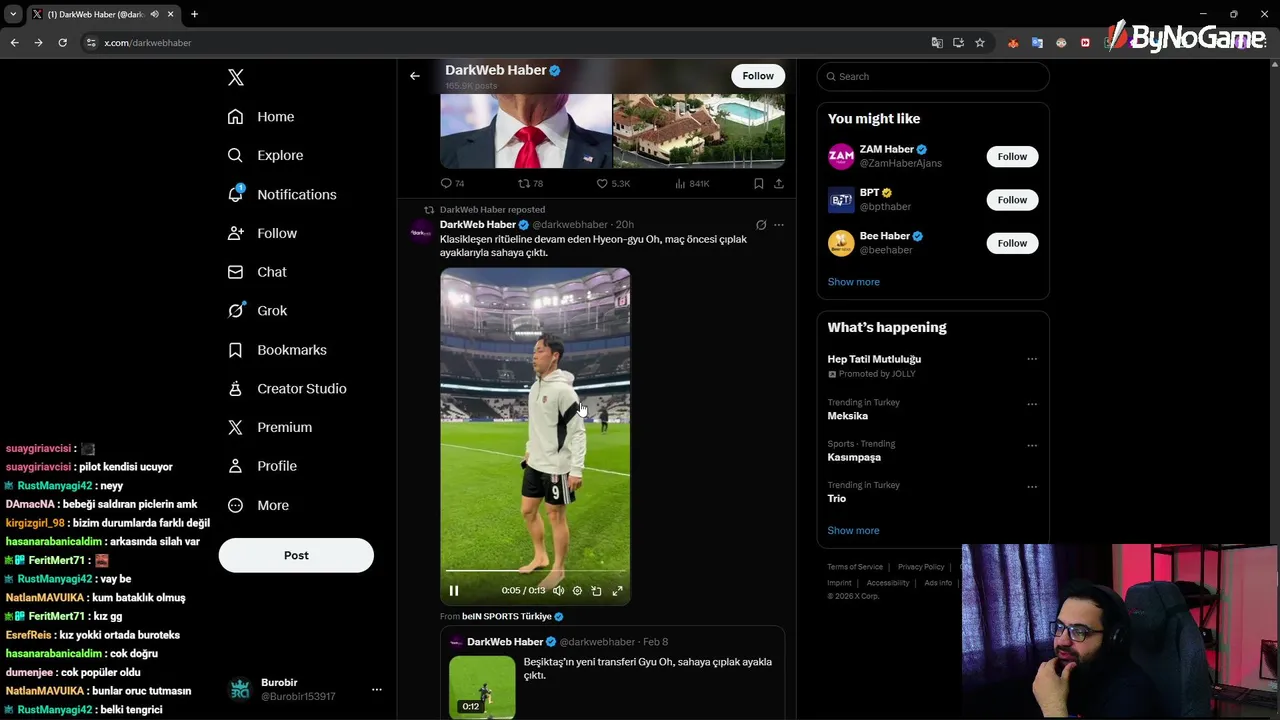Open DarkWeb Haber avatar on reposted post
The width and height of the screenshot is (1280, 720).
421,232
